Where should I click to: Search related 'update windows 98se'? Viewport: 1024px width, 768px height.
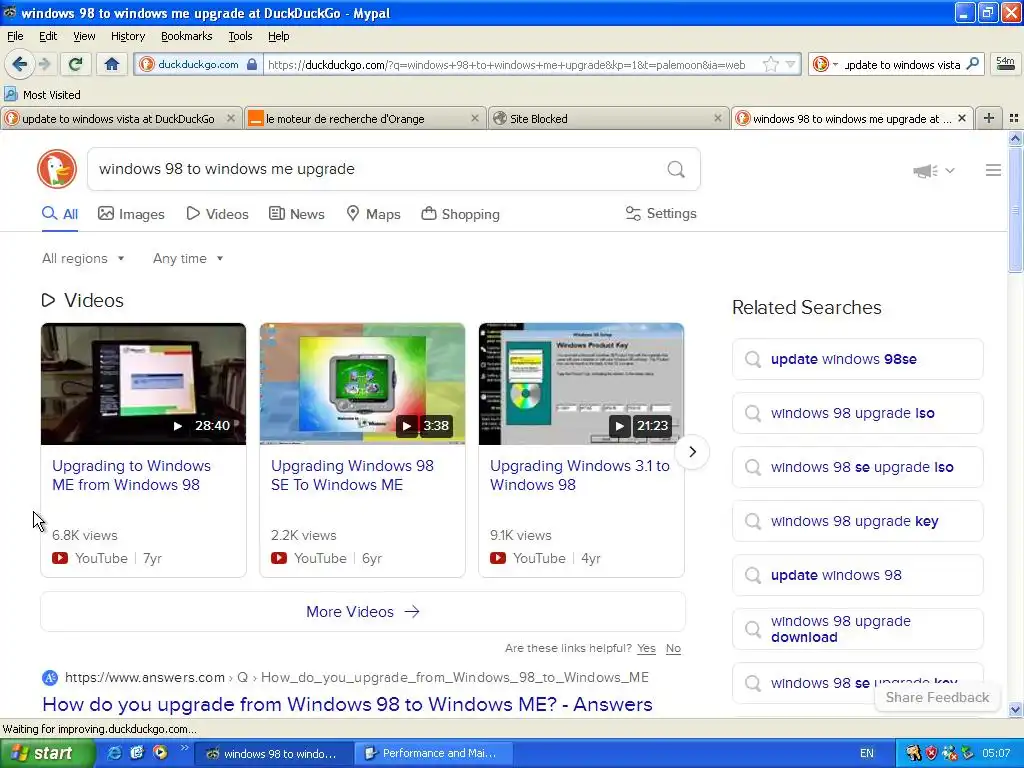[857, 359]
